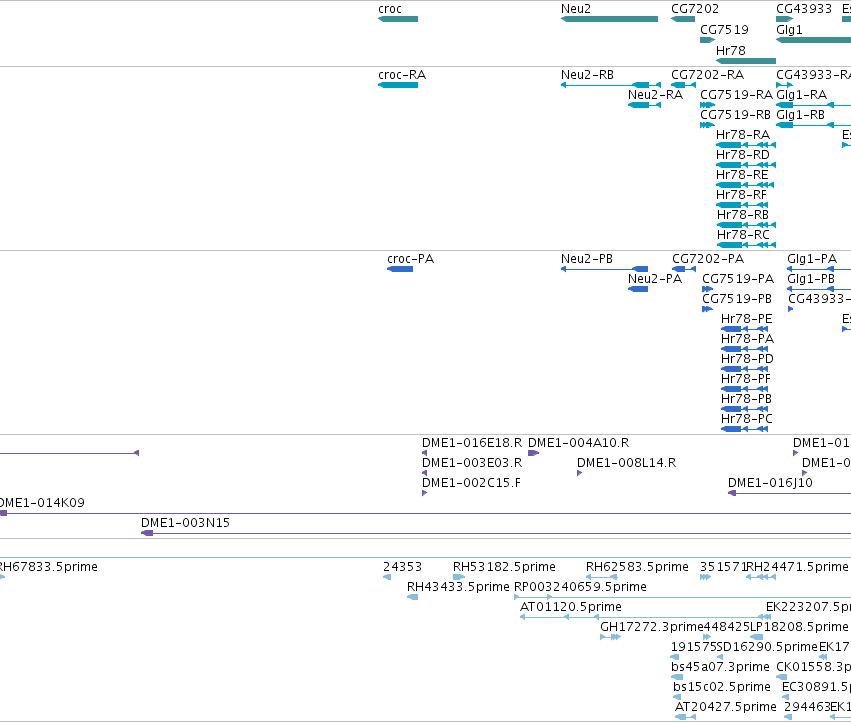Click the Glg1-PA protein feature
Image resolution: width=851 pixels, height=722 pixels.
[x=819, y=269]
